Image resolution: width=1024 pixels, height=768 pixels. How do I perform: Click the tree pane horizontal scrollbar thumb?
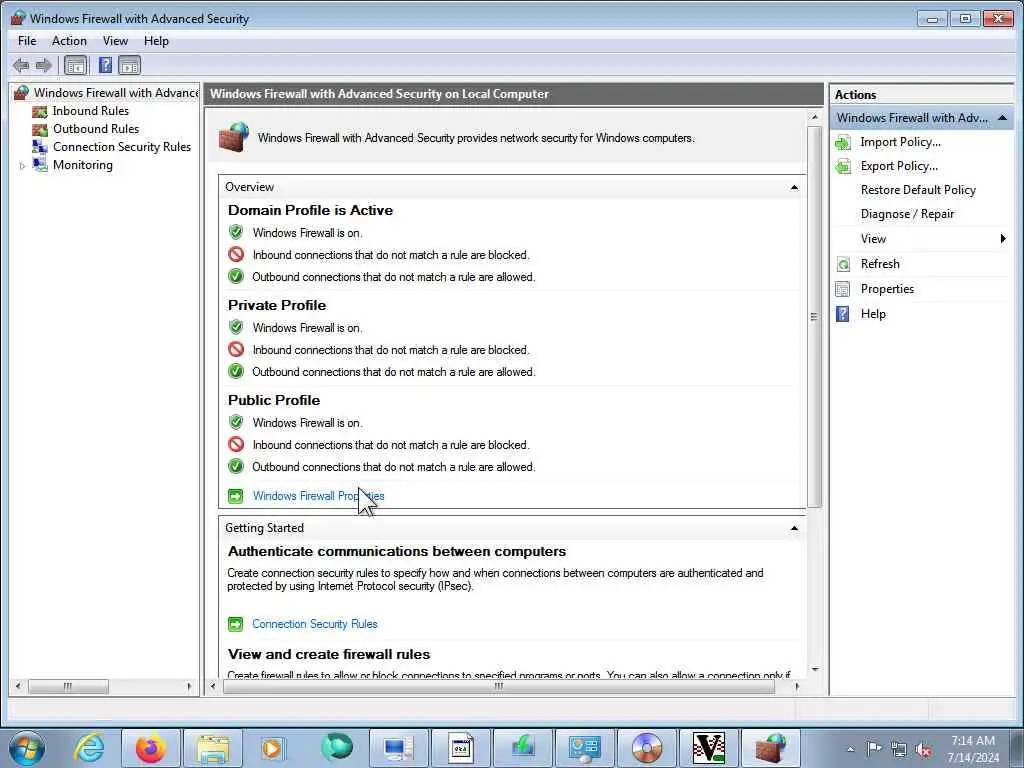tap(68, 686)
